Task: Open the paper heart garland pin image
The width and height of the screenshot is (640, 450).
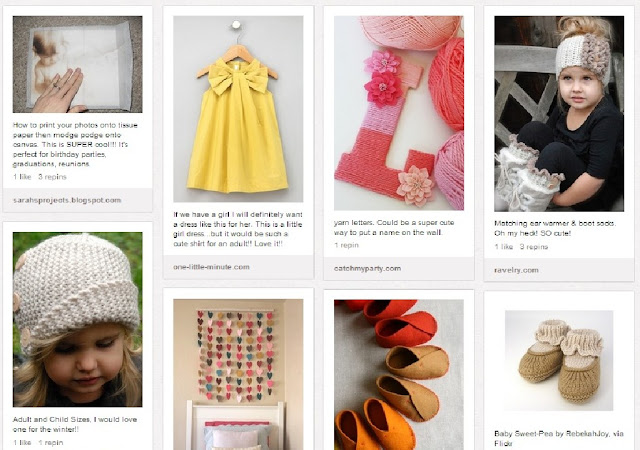Action: 238,374
